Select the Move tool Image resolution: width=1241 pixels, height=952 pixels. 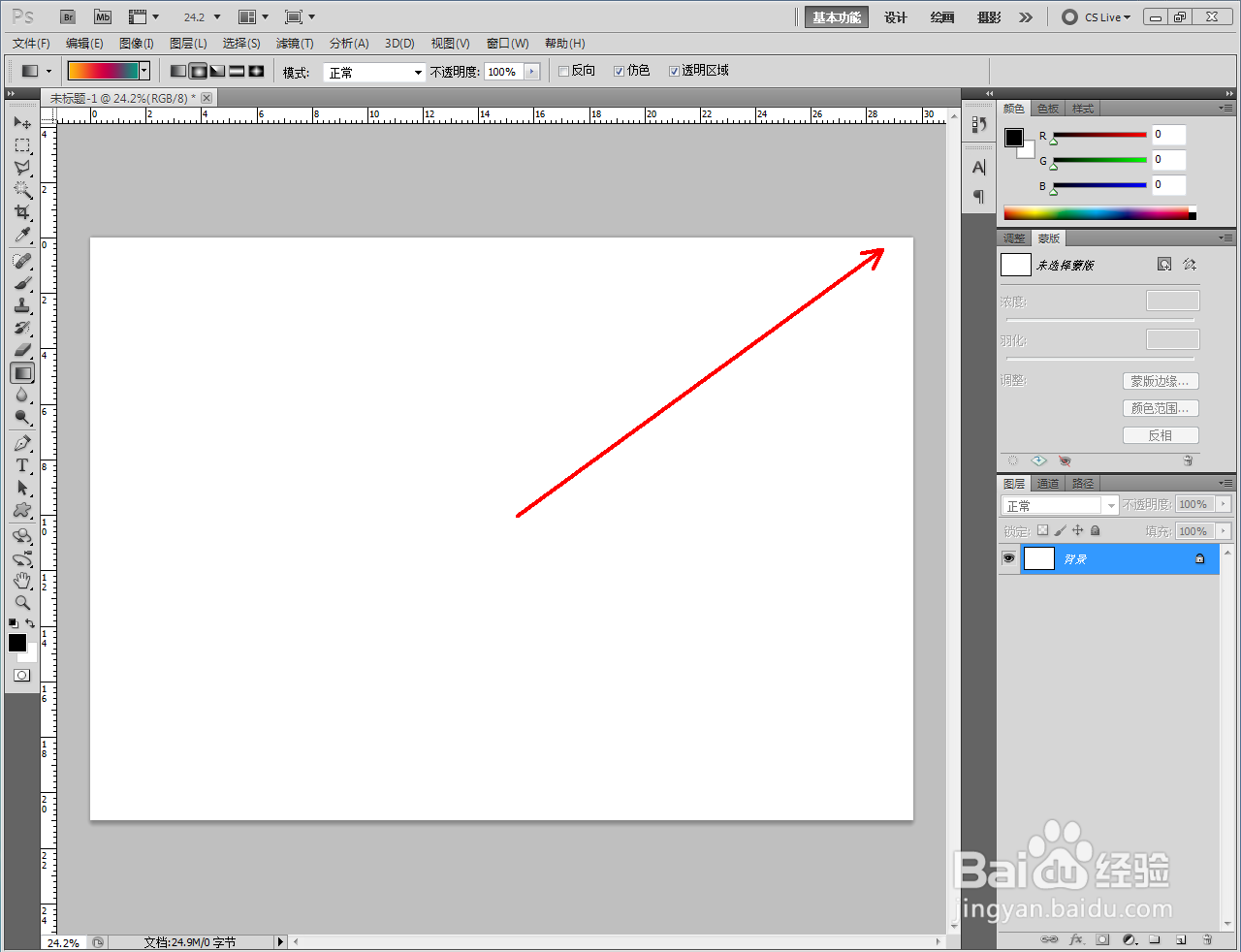22,123
